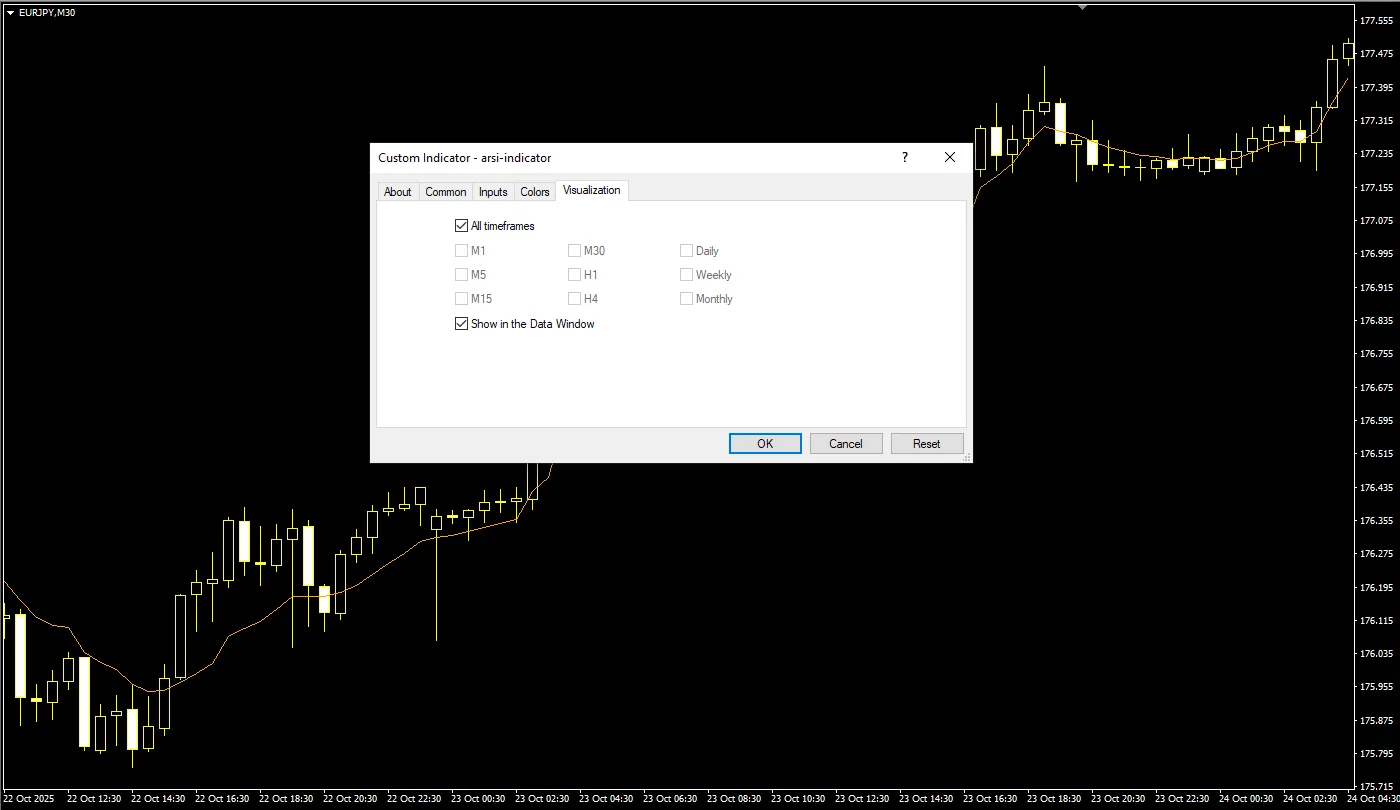1400x810 pixels.
Task: Switch to the About tab
Action: (x=398, y=192)
